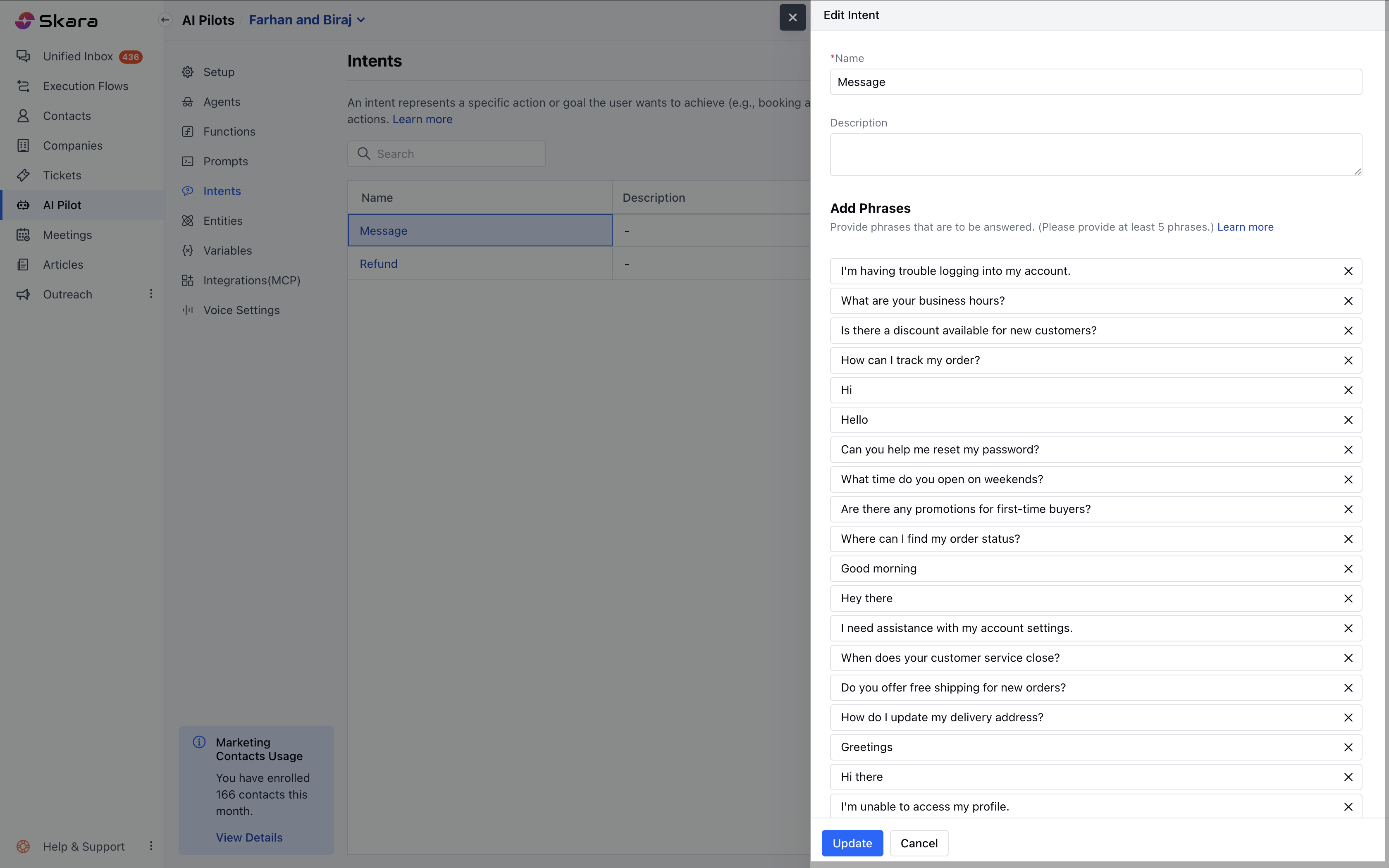Viewport: 1389px width, 868px height.
Task: Open Help & Support options menu
Action: coord(151,846)
